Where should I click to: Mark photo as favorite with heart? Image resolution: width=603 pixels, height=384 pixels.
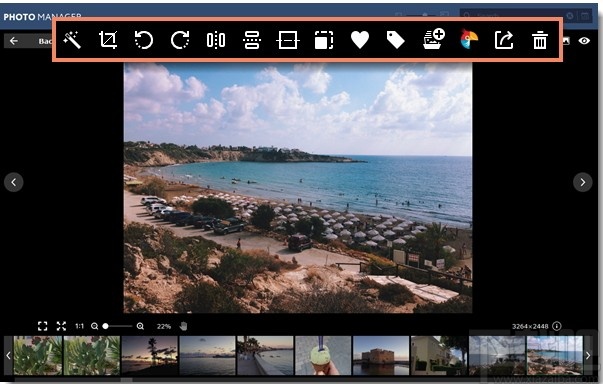coord(360,40)
